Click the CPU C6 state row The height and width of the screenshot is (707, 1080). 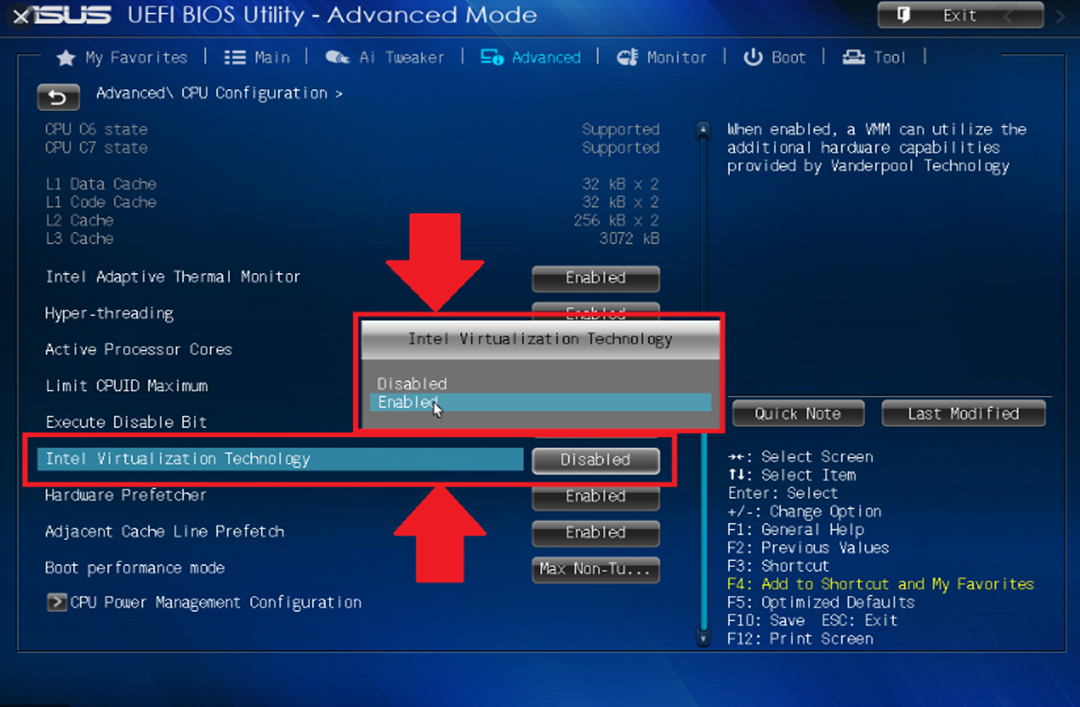(x=352, y=130)
